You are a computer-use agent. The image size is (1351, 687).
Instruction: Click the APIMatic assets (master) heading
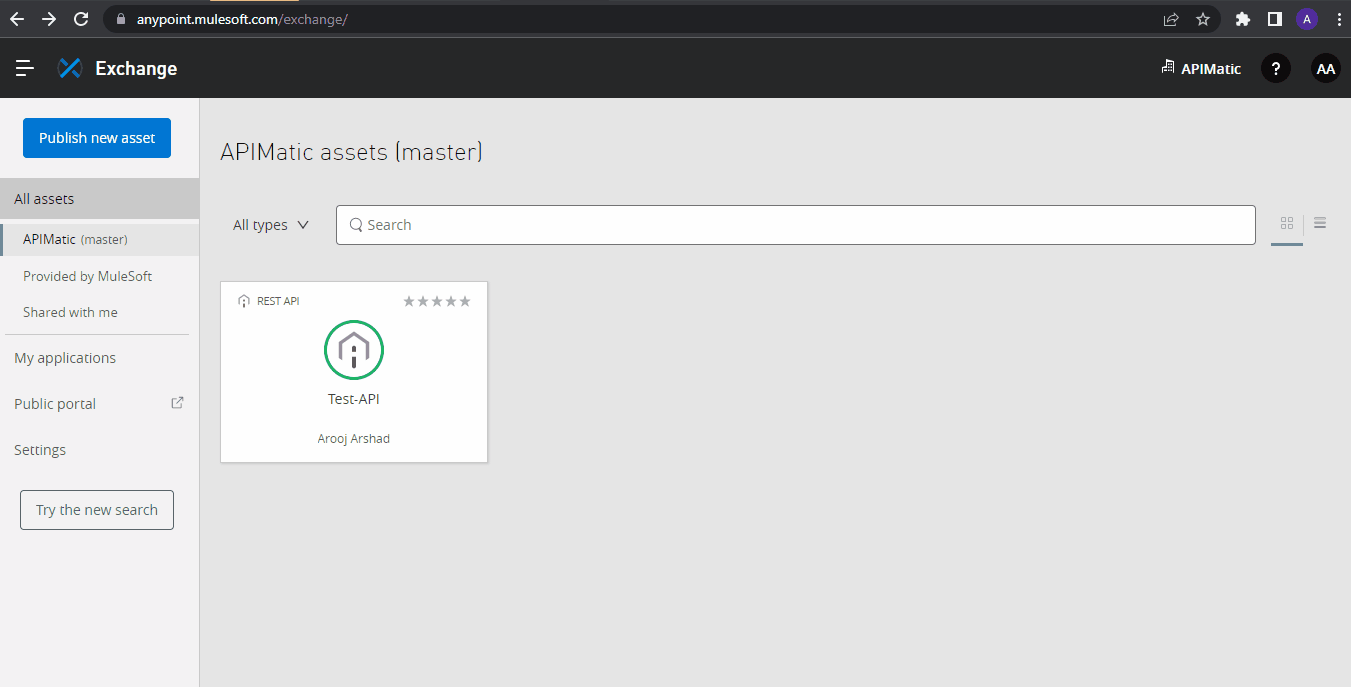point(351,153)
